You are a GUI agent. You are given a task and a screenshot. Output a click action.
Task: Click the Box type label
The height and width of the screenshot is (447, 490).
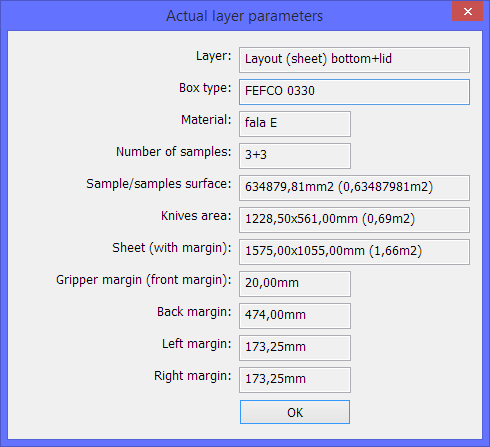click(205, 88)
